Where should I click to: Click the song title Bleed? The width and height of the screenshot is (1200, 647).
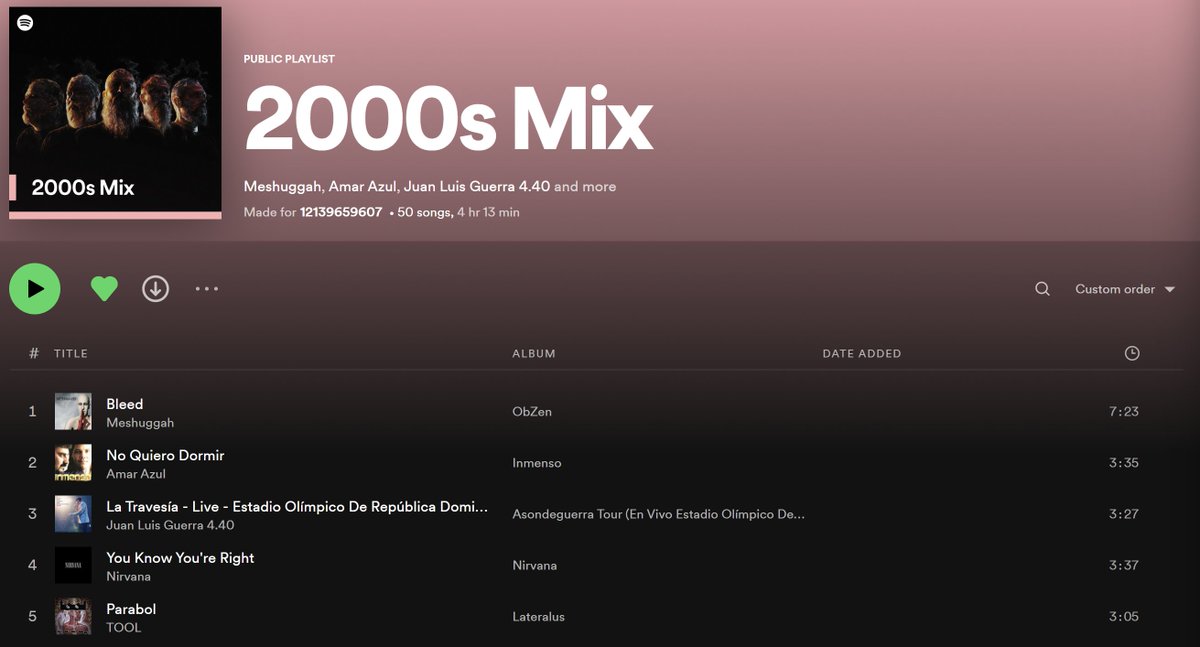coord(125,404)
